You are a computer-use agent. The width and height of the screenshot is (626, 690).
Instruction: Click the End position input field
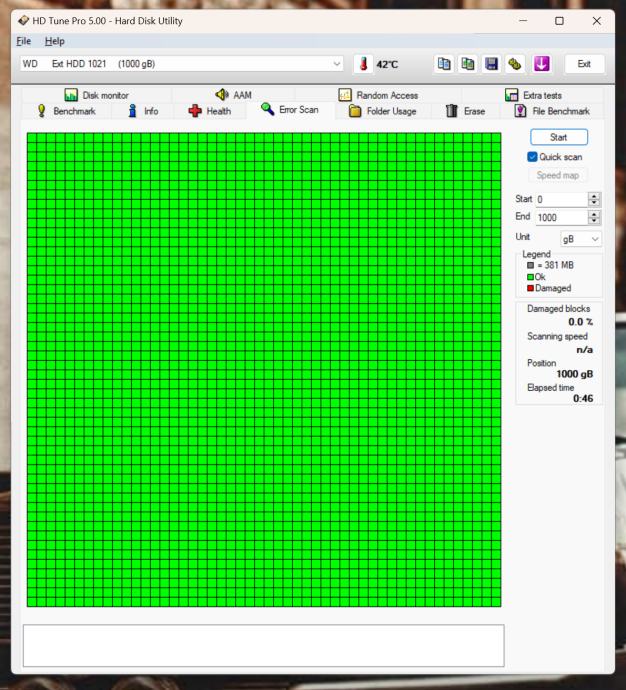click(561, 217)
